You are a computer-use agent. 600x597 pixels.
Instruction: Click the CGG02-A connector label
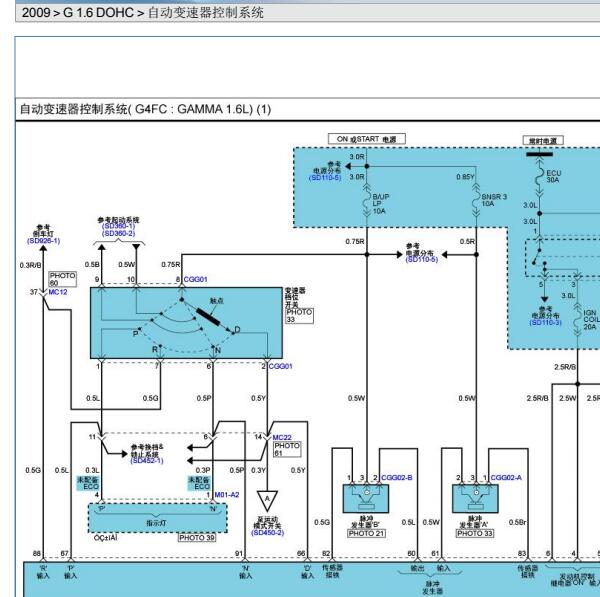506,478
